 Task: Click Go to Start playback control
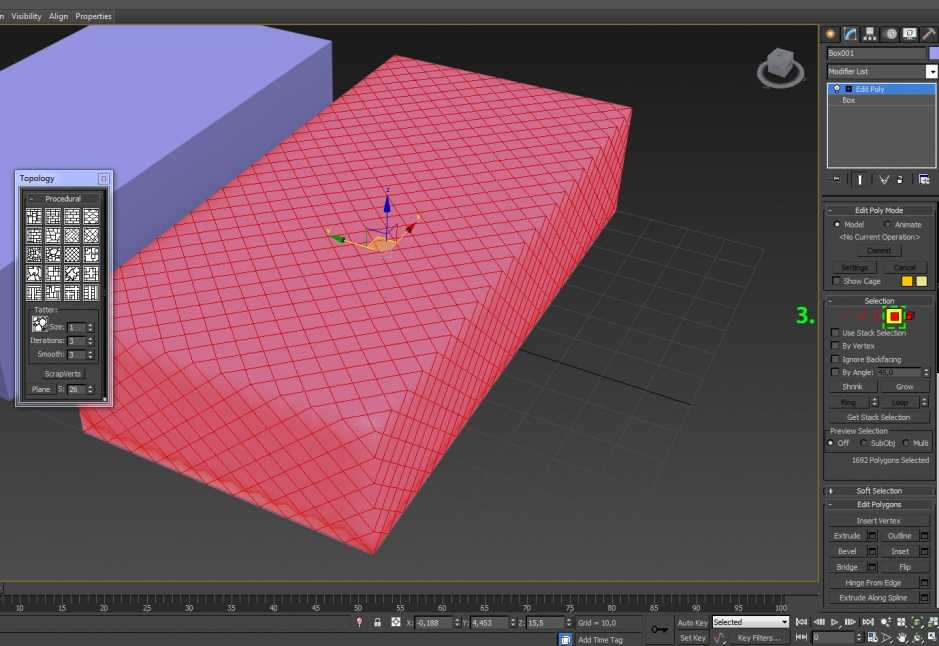(801, 623)
